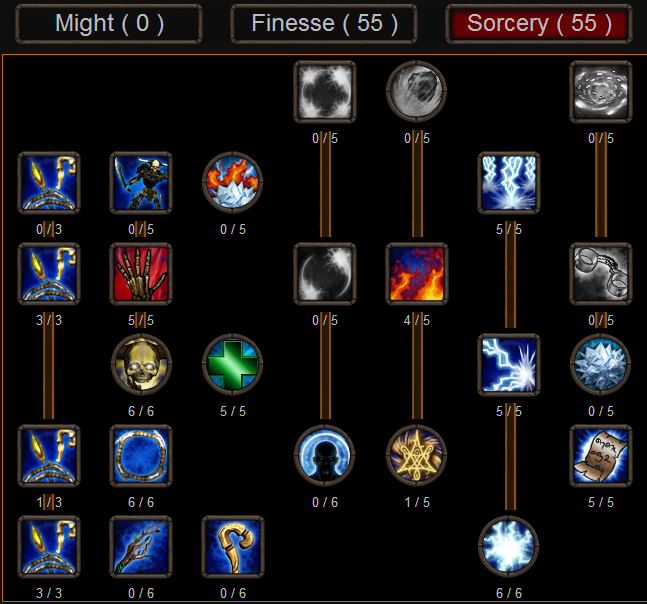The height and width of the screenshot is (604, 647).
Task: Select the blue aura head skill icon
Action: coord(325,456)
